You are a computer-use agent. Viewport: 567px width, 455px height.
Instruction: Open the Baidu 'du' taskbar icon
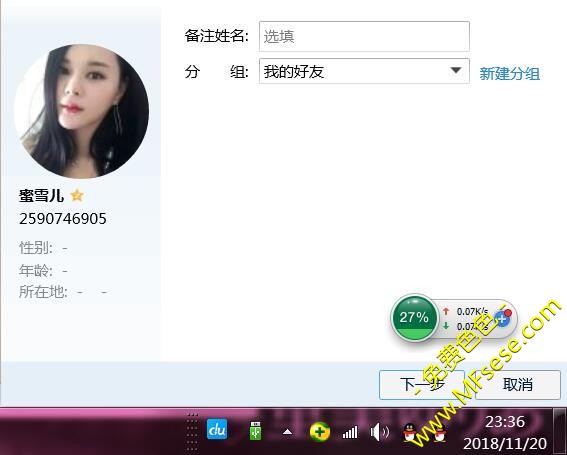(x=217, y=429)
